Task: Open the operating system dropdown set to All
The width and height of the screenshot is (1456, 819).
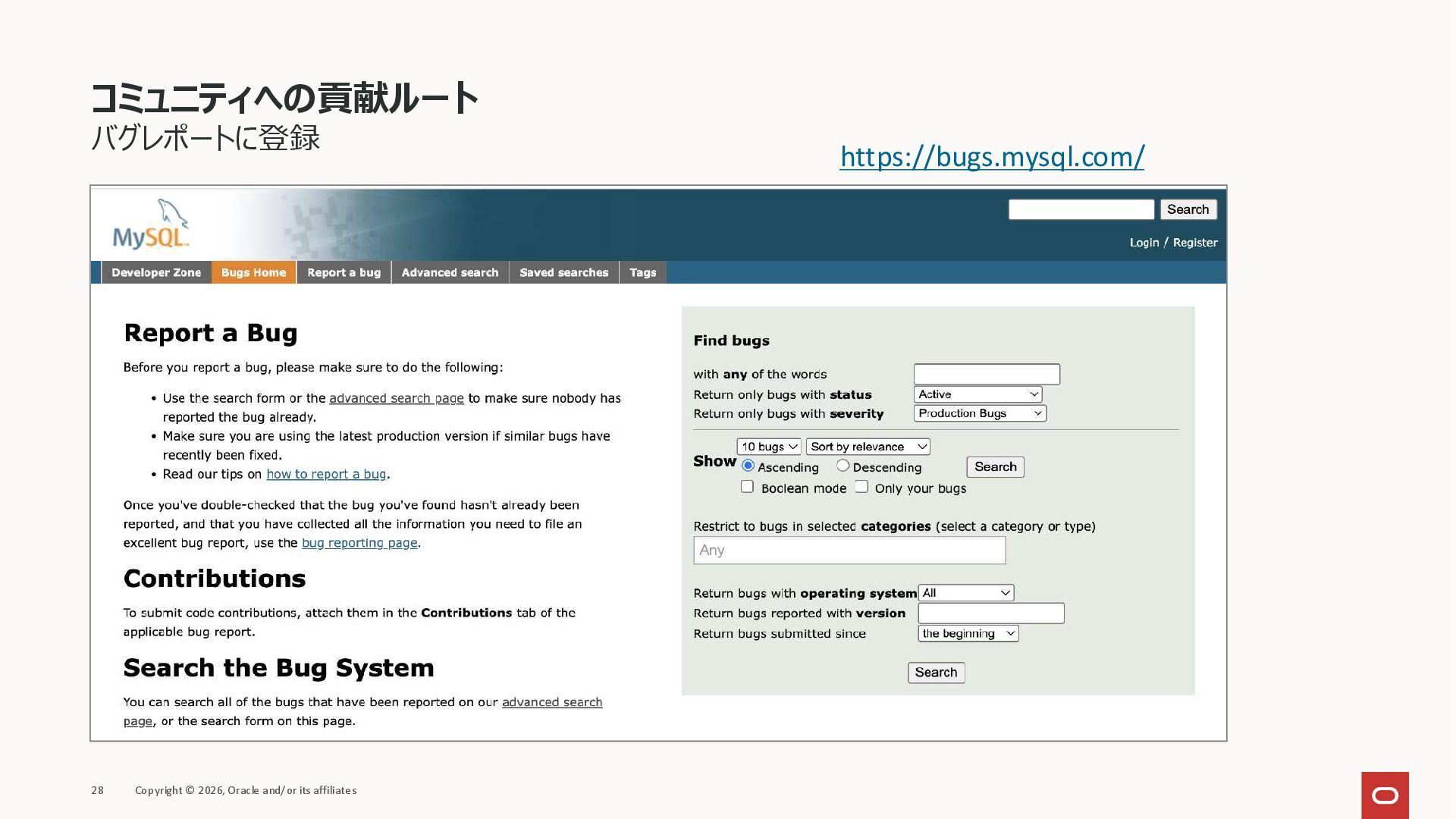Action: pyautogui.click(x=965, y=593)
